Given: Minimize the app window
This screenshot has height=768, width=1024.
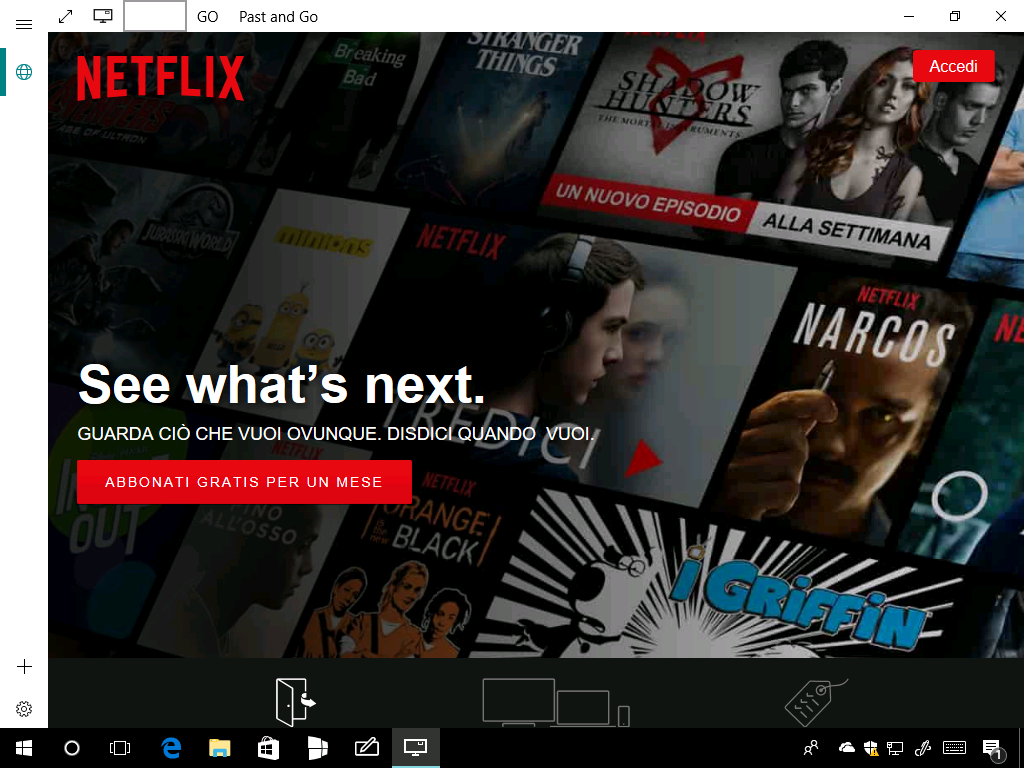Looking at the screenshot, I should [x=909, y=16].
